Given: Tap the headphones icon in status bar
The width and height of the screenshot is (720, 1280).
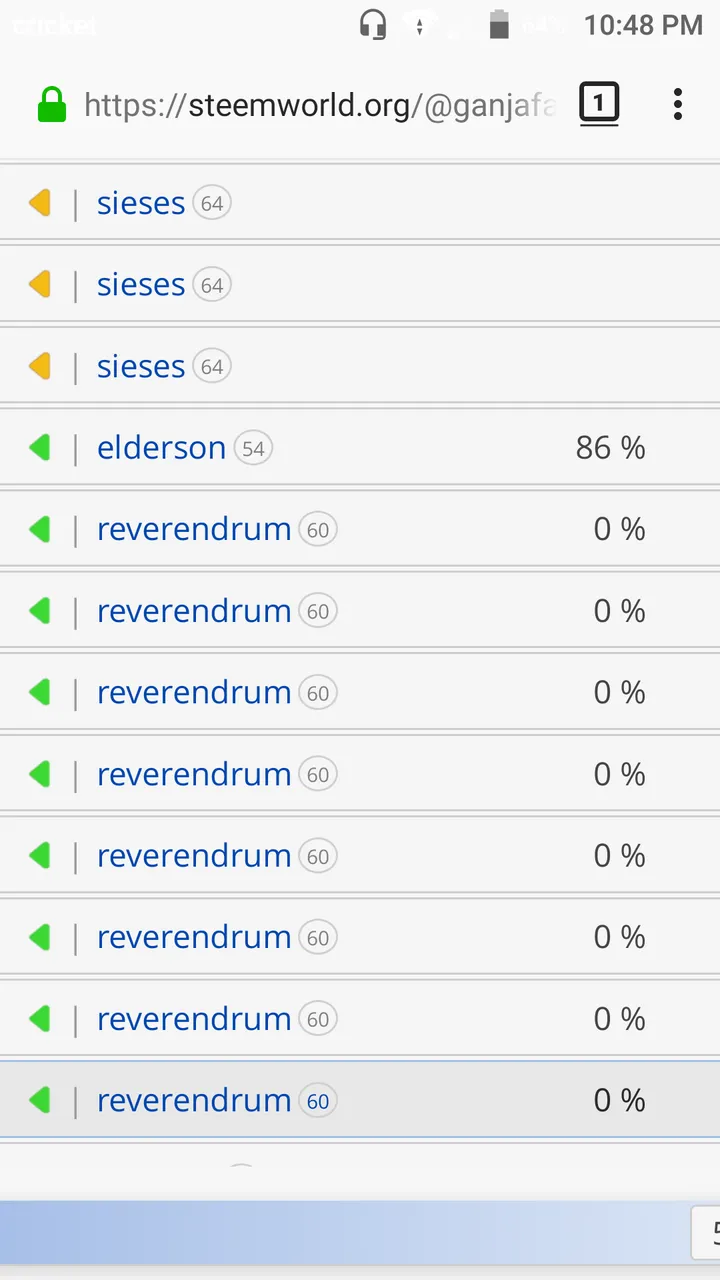Looking at the screenshot, I should click(373, 24).
